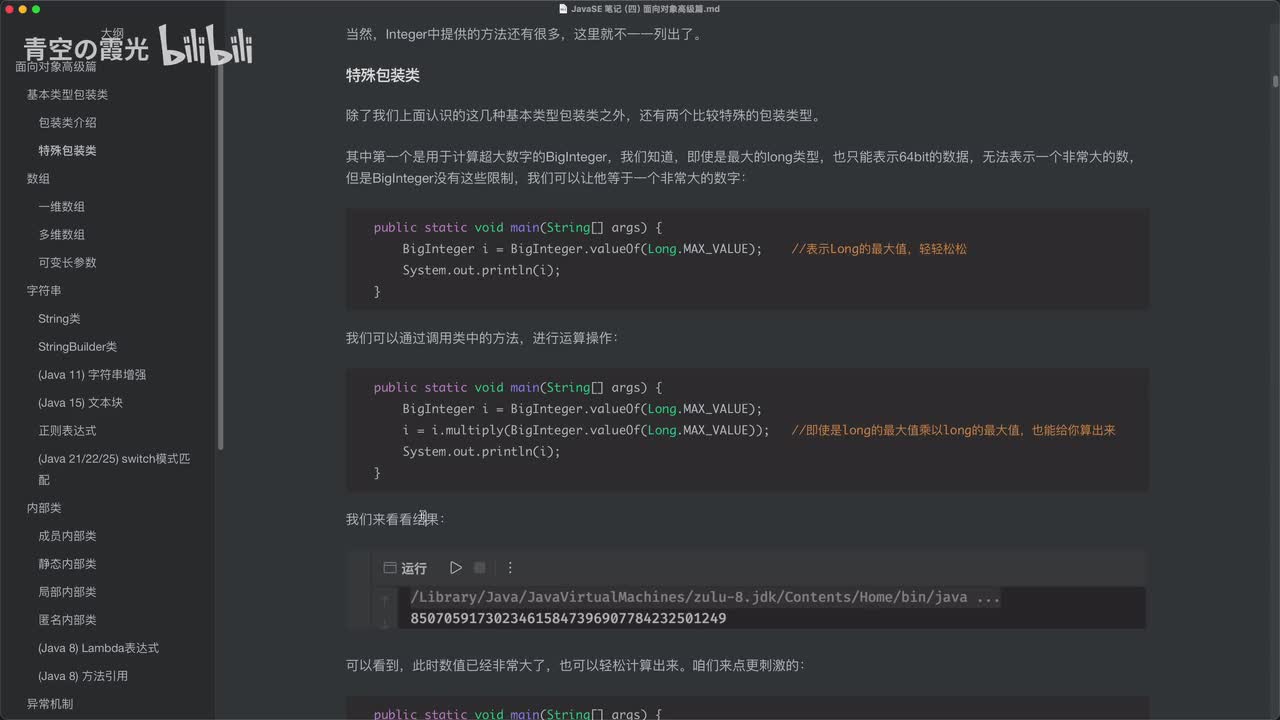The image size is (1280, 720).
Task: Open (Java 15) 文本块 entry
Action: click(80, 403)
